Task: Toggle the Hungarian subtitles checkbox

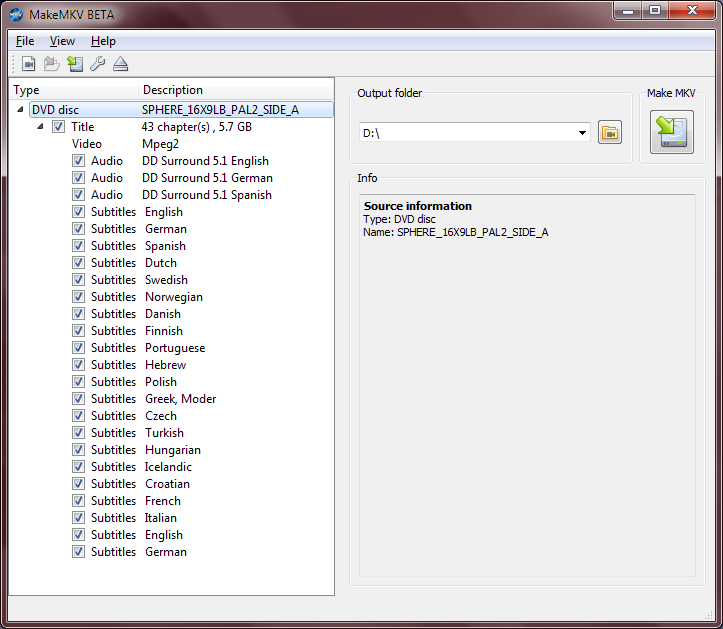Action: 78,450
